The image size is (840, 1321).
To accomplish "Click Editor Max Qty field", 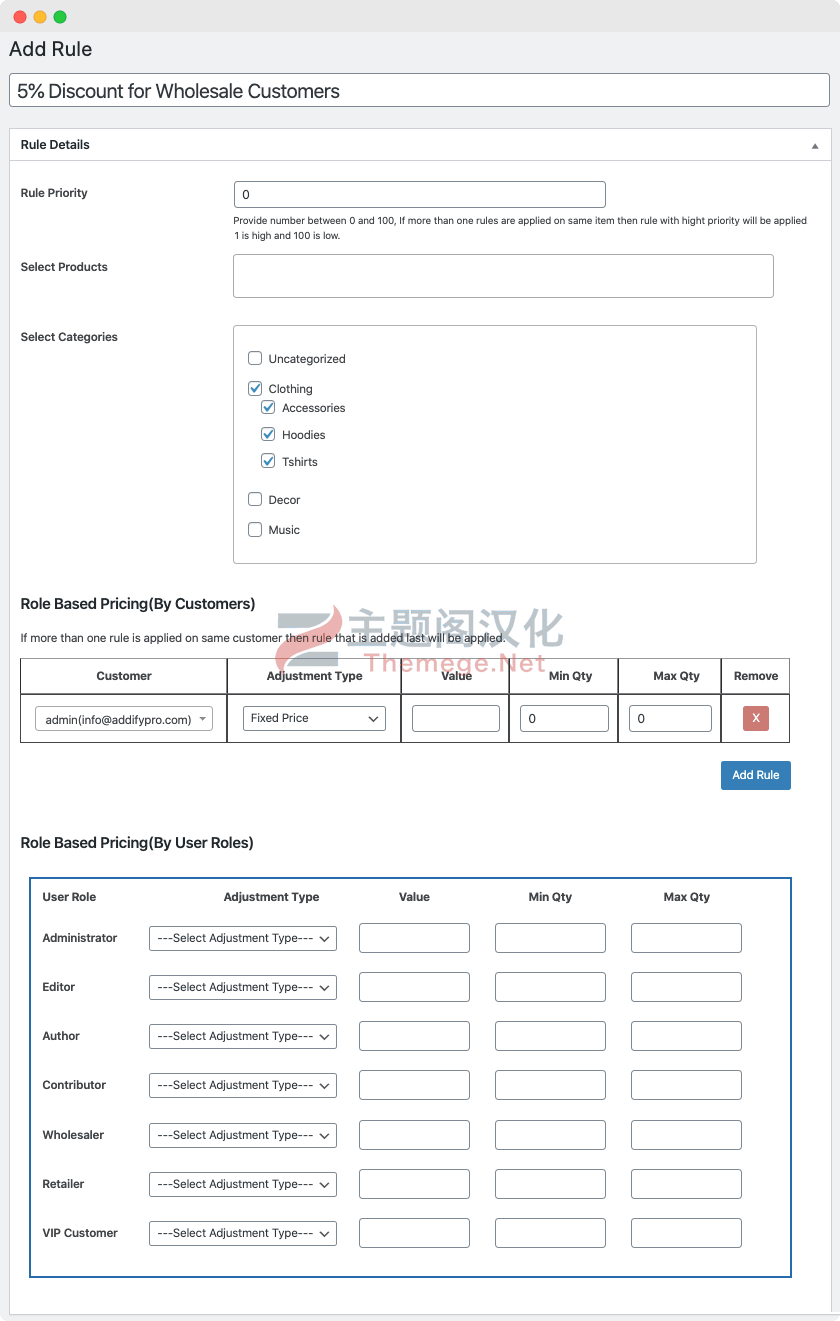I will [x=686, y=987].
